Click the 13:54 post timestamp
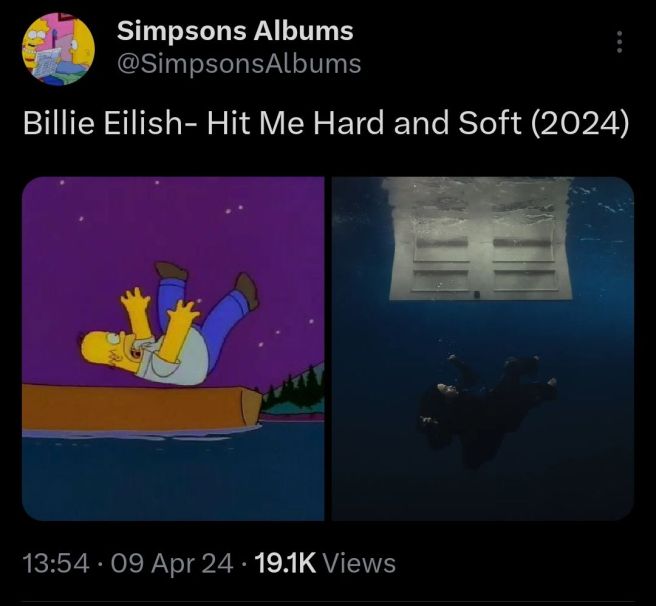The height and width of the screenshot is (606, 656). coord(56,563)
